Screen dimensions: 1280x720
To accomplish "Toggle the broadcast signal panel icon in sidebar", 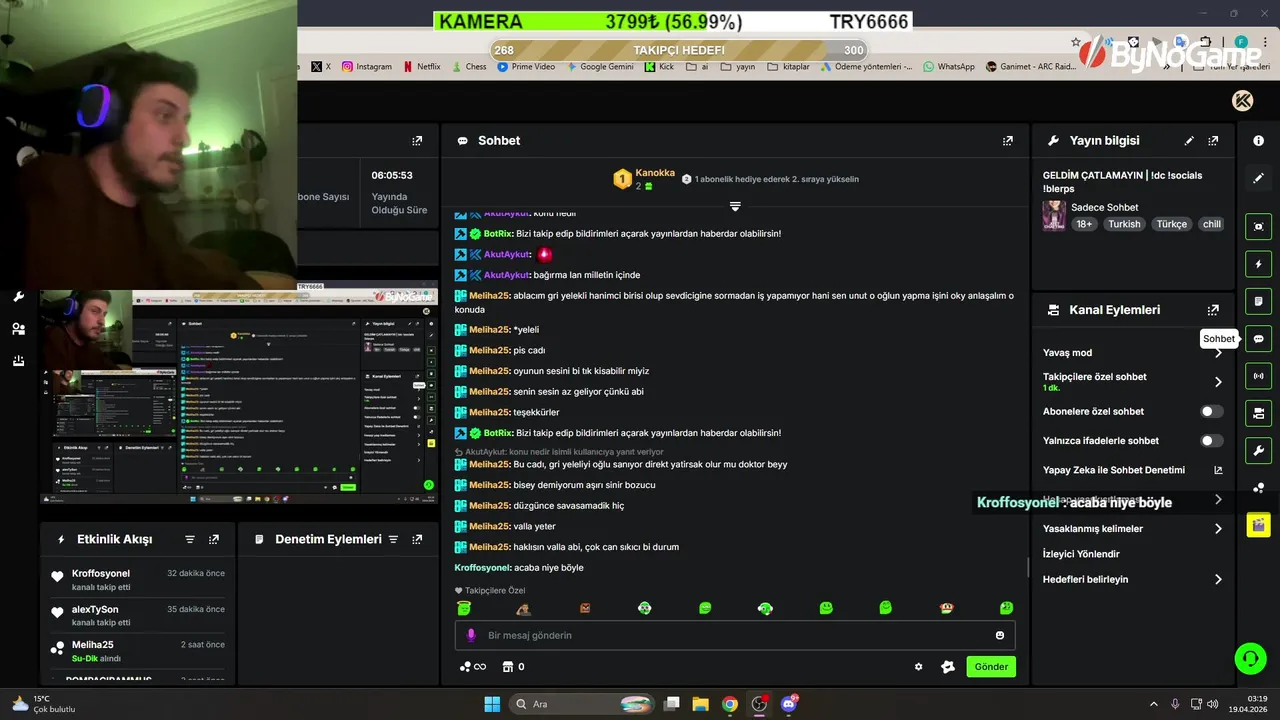I will tap(1258, 376).
